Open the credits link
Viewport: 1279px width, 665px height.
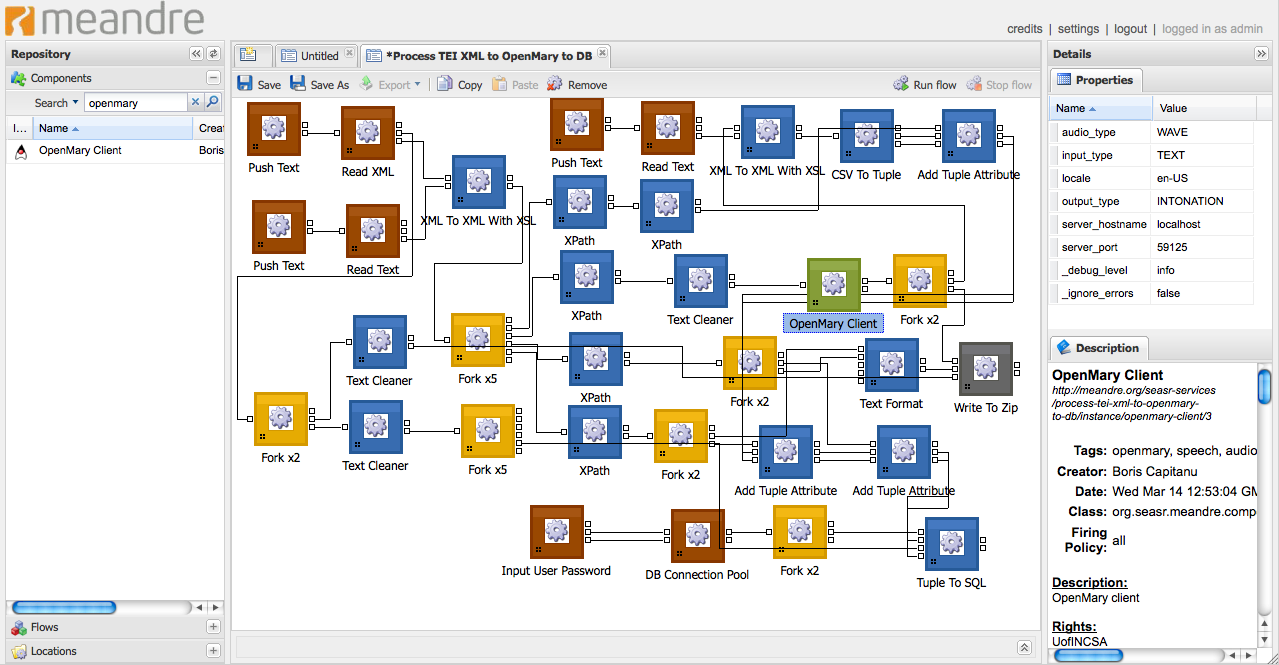click(x=1025, y=29)
